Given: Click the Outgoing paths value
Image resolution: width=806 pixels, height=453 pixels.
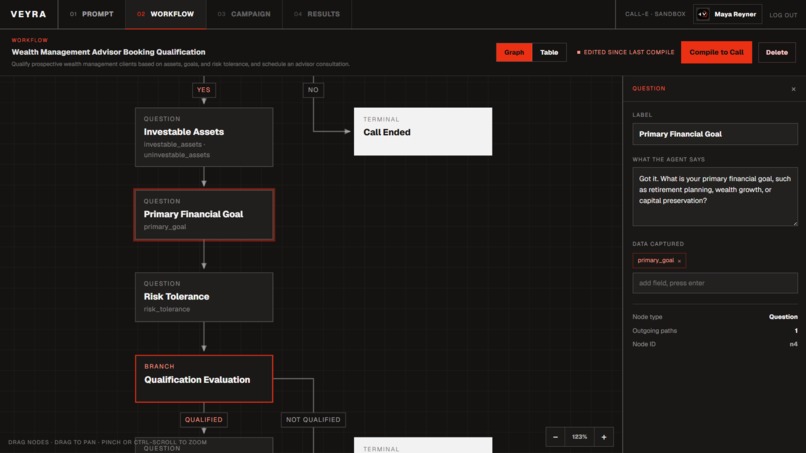Looking at the screenshot, I should click(796, 331).
